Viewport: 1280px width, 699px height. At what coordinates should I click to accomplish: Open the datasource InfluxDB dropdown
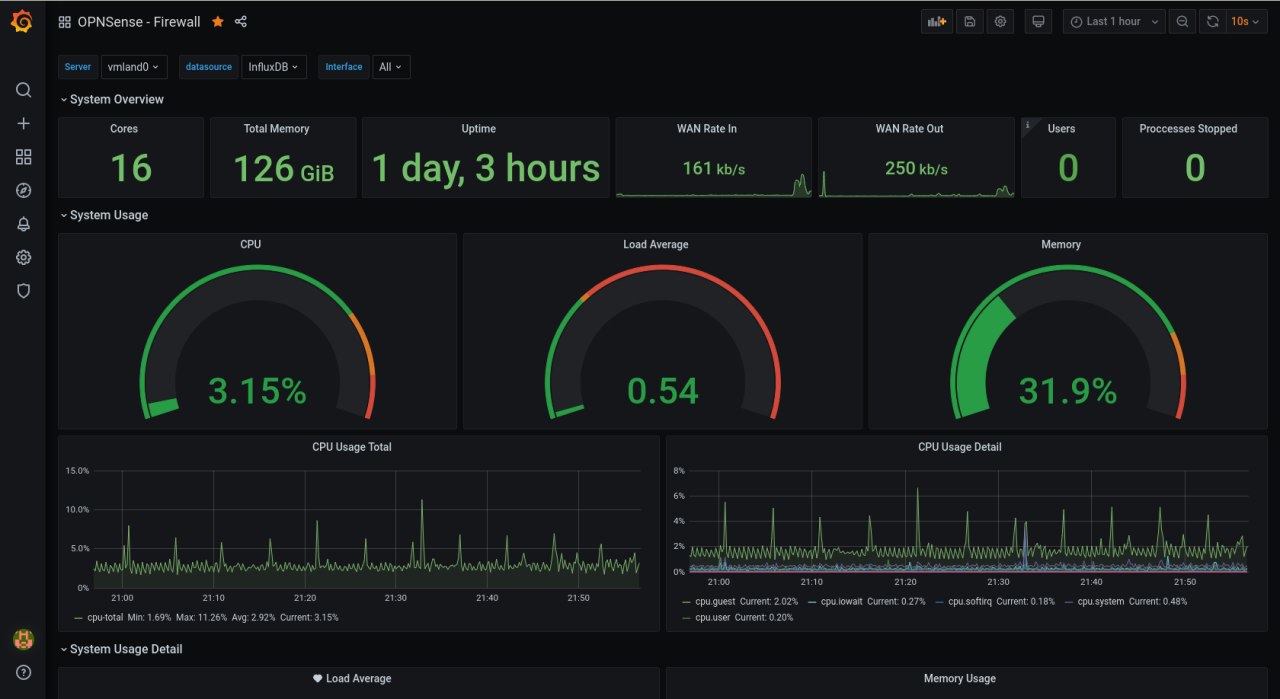point(274,67)
